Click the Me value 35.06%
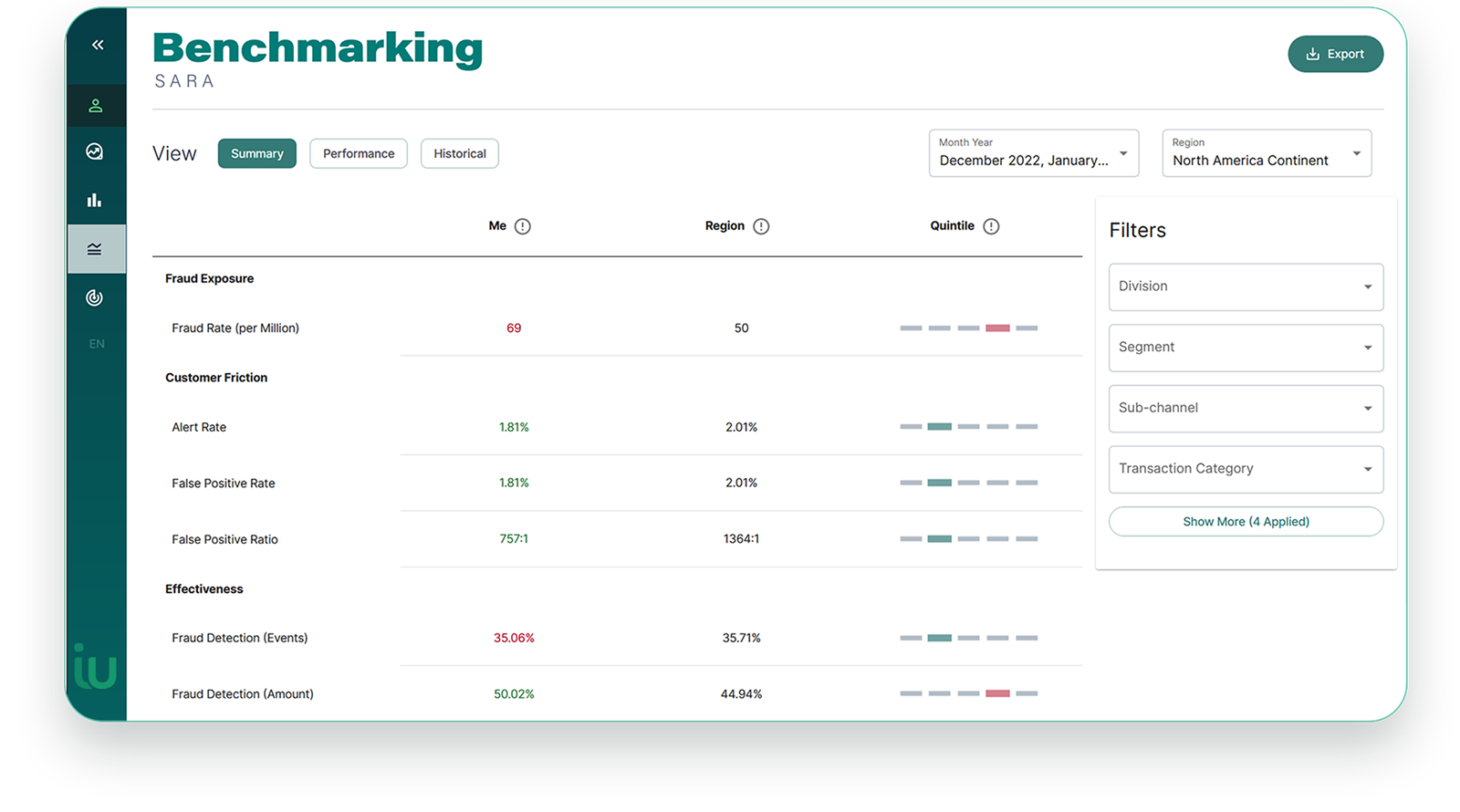 (514, 638)
